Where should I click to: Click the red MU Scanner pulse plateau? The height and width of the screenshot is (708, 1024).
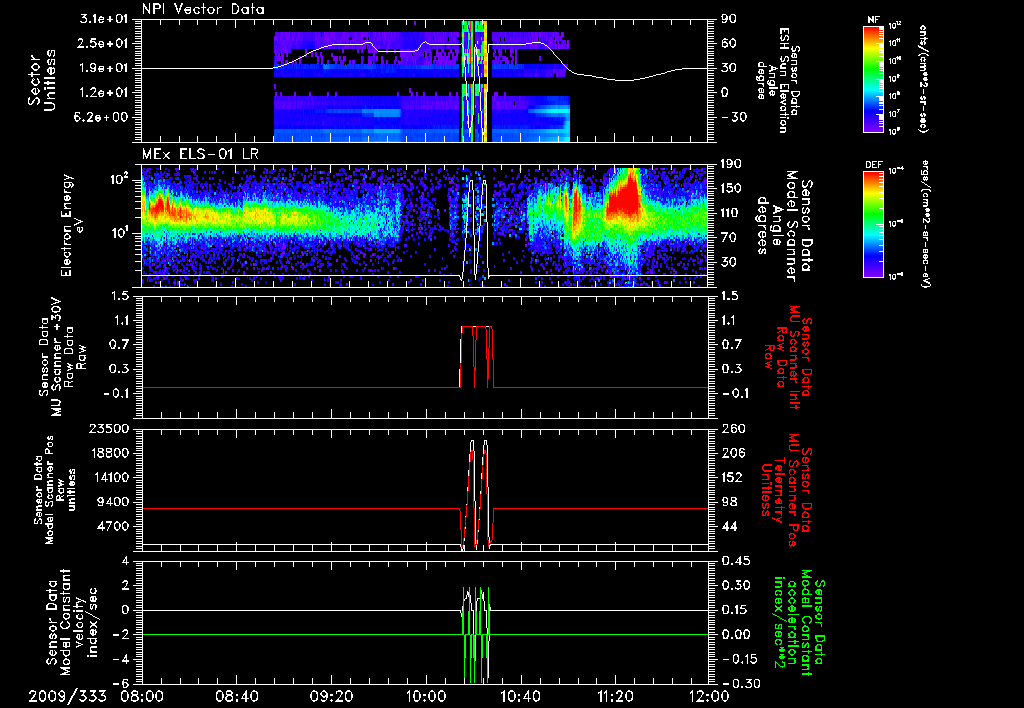pyautogui.click(x=477, y=327)
